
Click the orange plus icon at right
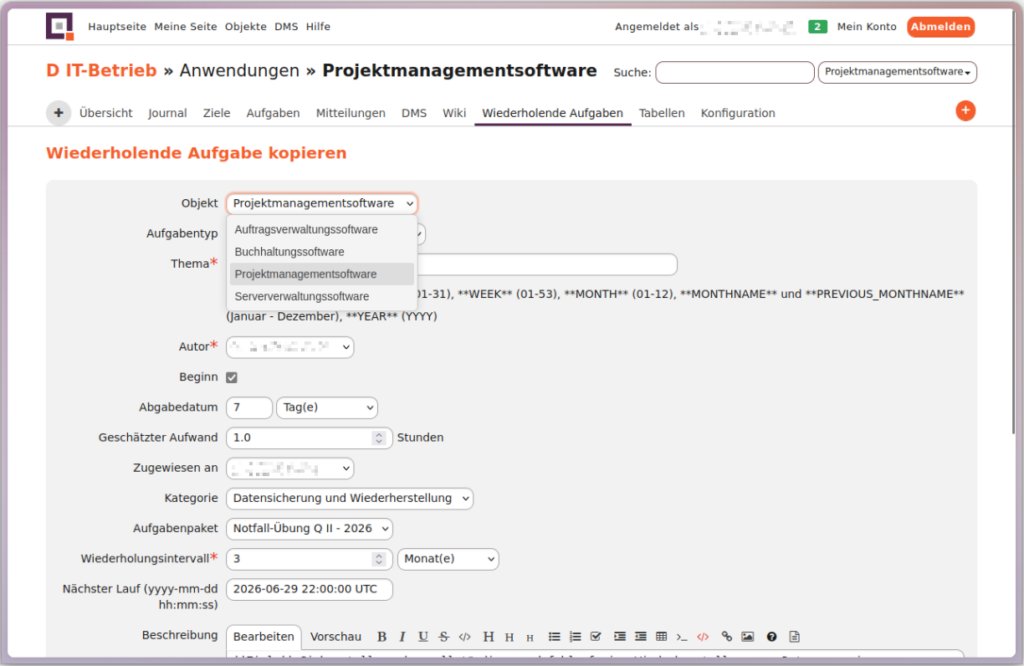pos(965,111)
